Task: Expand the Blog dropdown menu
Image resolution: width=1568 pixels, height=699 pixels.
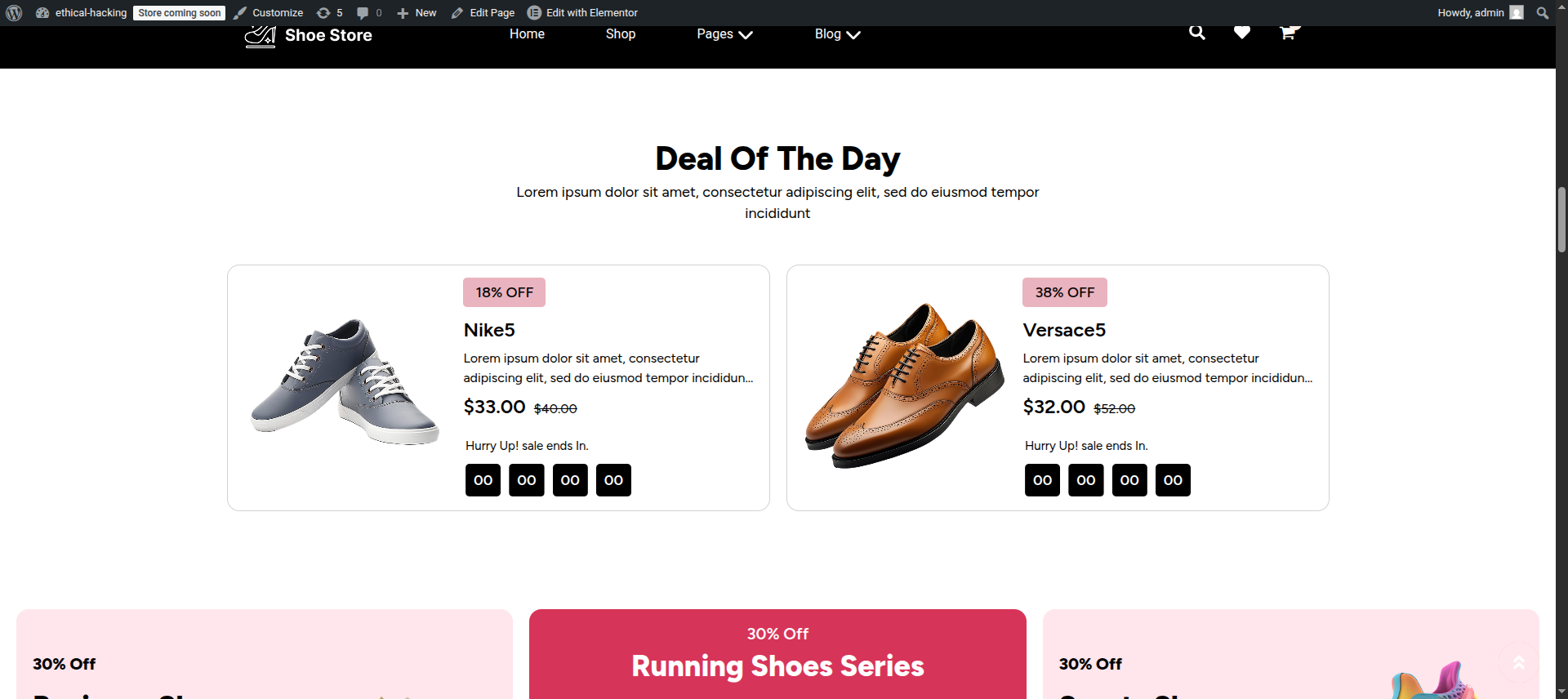Action: pyautogui.click(x=837, y=34)
